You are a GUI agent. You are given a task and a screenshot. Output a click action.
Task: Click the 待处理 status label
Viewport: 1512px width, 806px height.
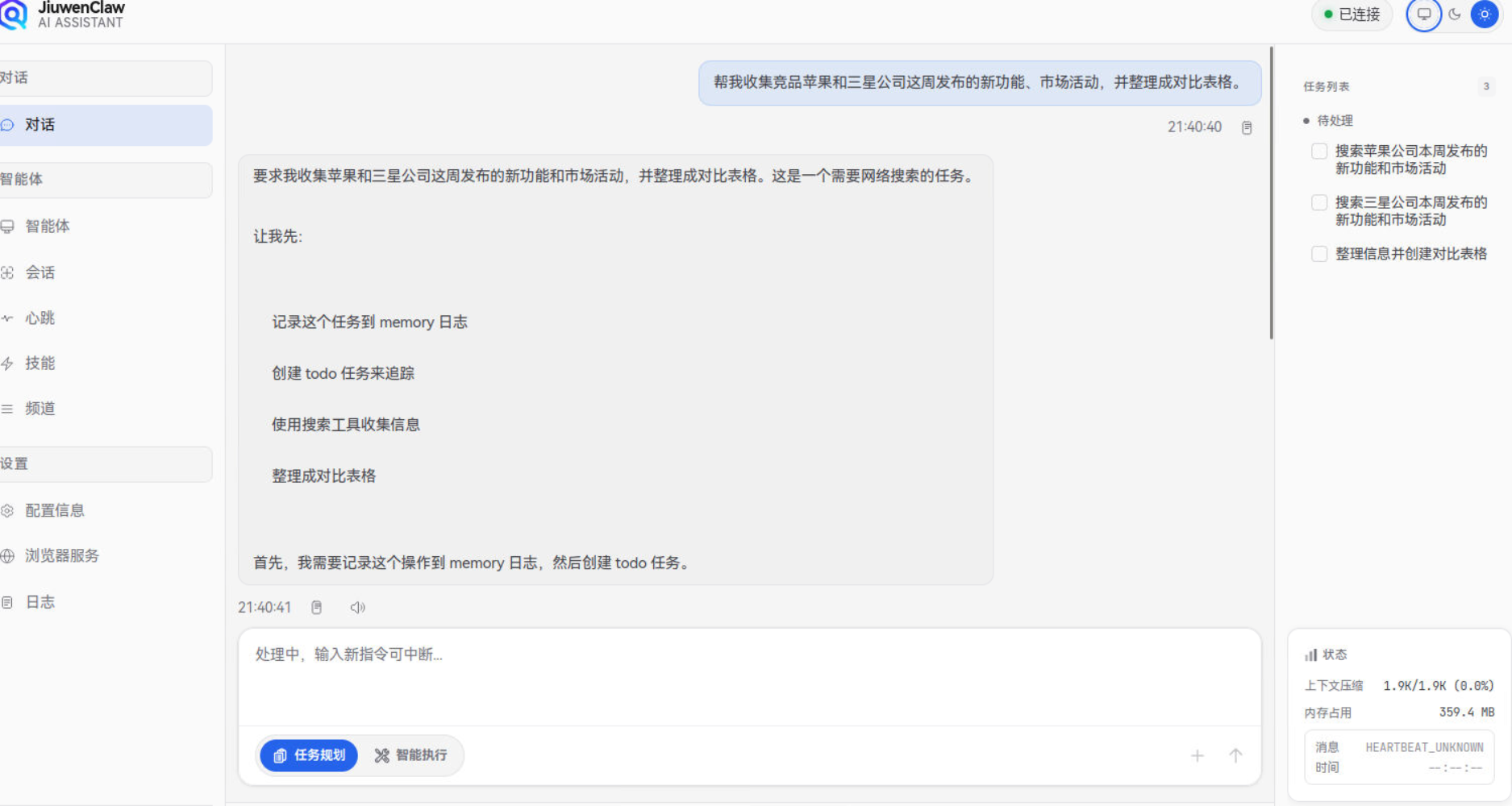click(1335, 121)
